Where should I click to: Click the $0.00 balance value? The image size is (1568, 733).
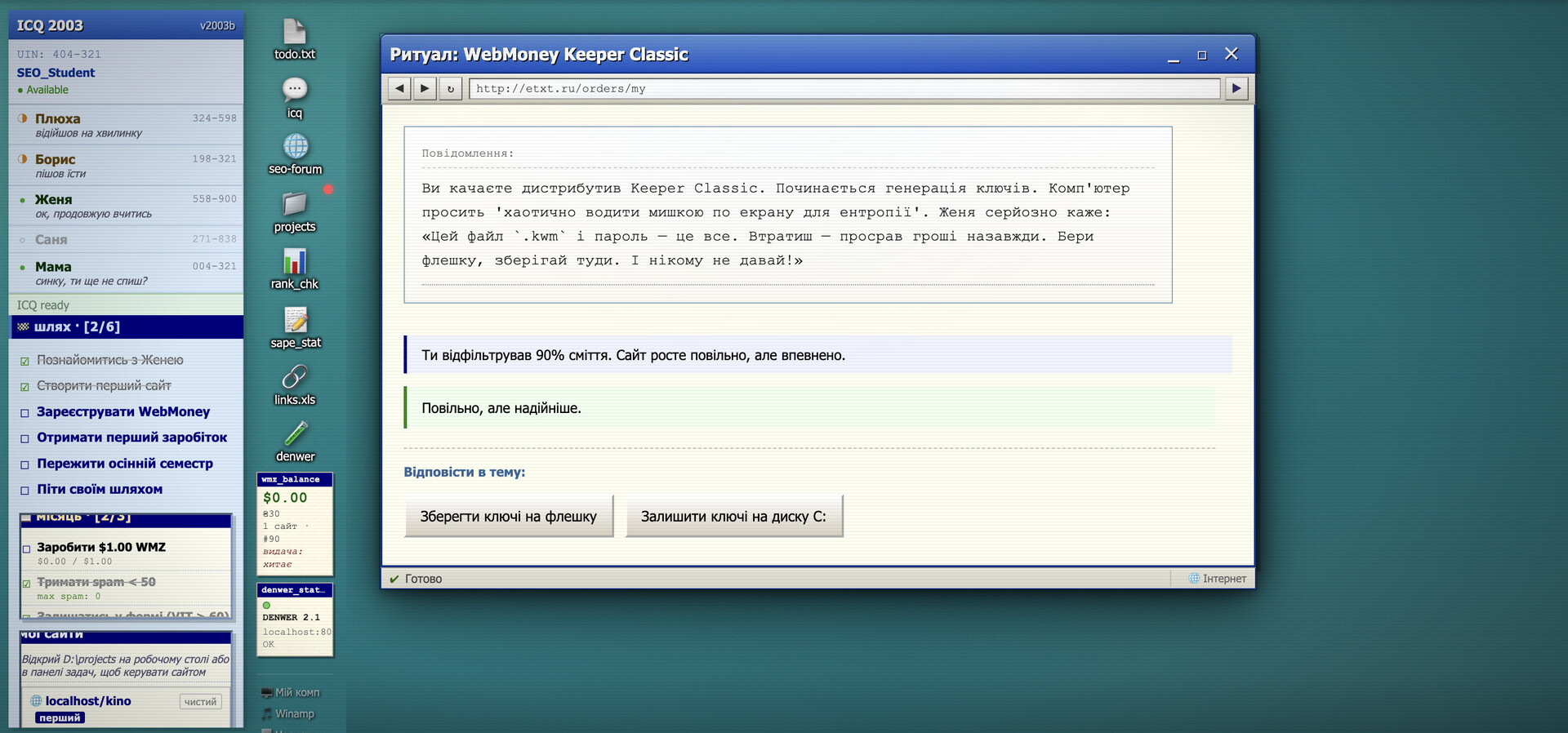click(285, 497)
